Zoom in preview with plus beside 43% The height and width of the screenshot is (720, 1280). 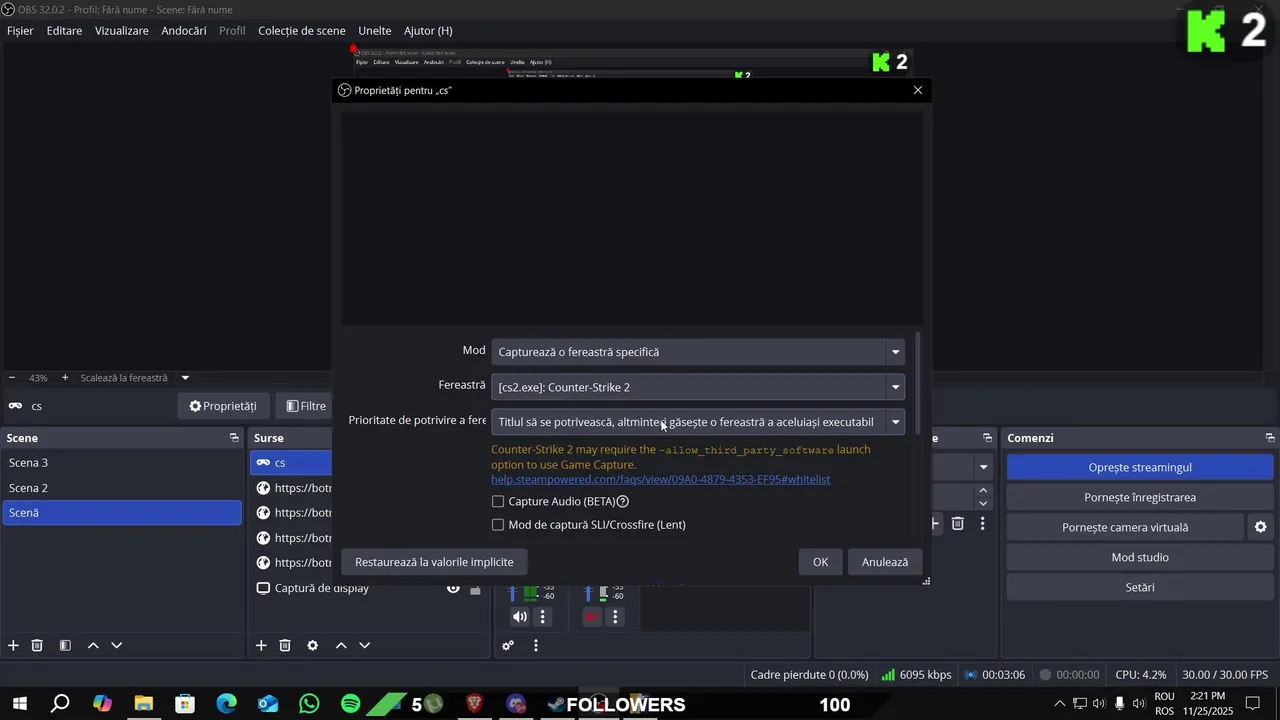(65, 378)
